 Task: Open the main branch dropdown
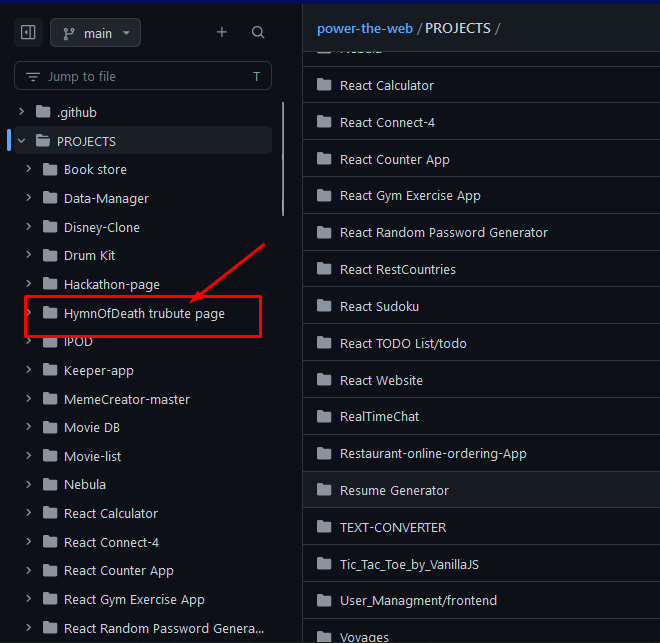pos(96,33)
